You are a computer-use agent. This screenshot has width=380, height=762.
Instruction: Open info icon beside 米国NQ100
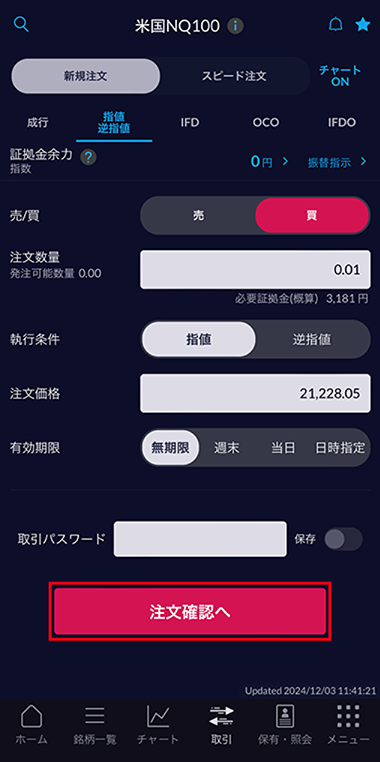coord(236,26)
